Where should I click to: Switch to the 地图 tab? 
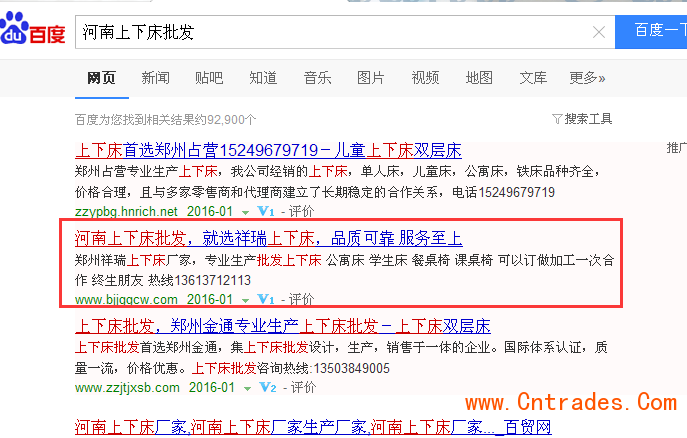479,78
